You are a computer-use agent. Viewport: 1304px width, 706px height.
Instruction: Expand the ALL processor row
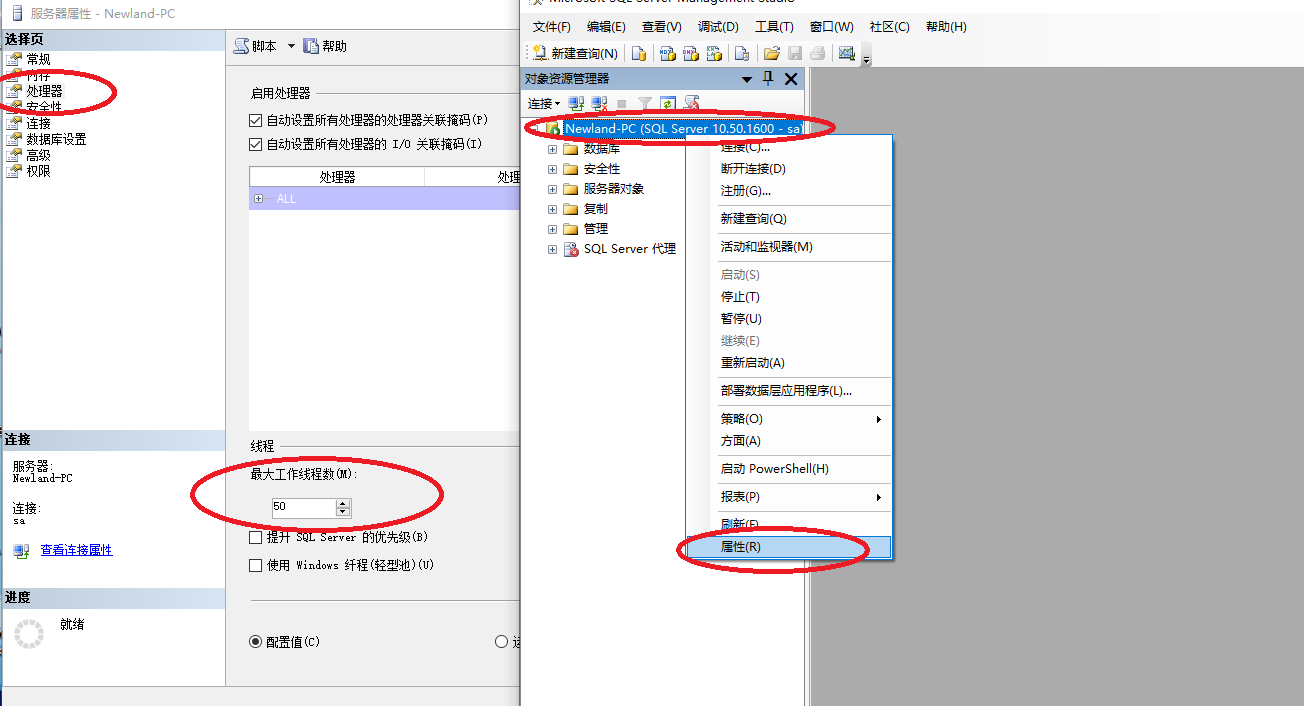point(259,199)
